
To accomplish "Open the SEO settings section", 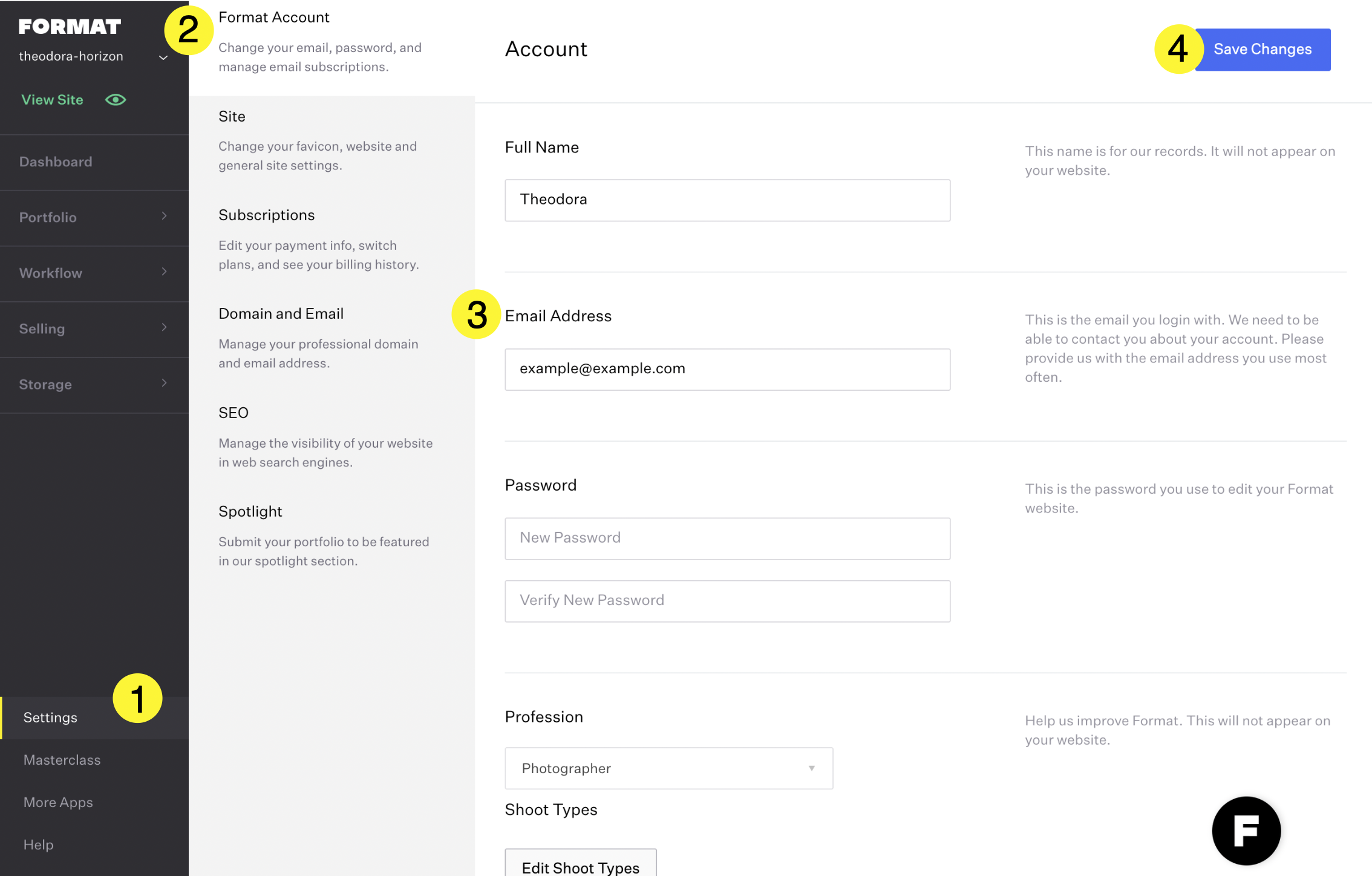I will 234,413.
